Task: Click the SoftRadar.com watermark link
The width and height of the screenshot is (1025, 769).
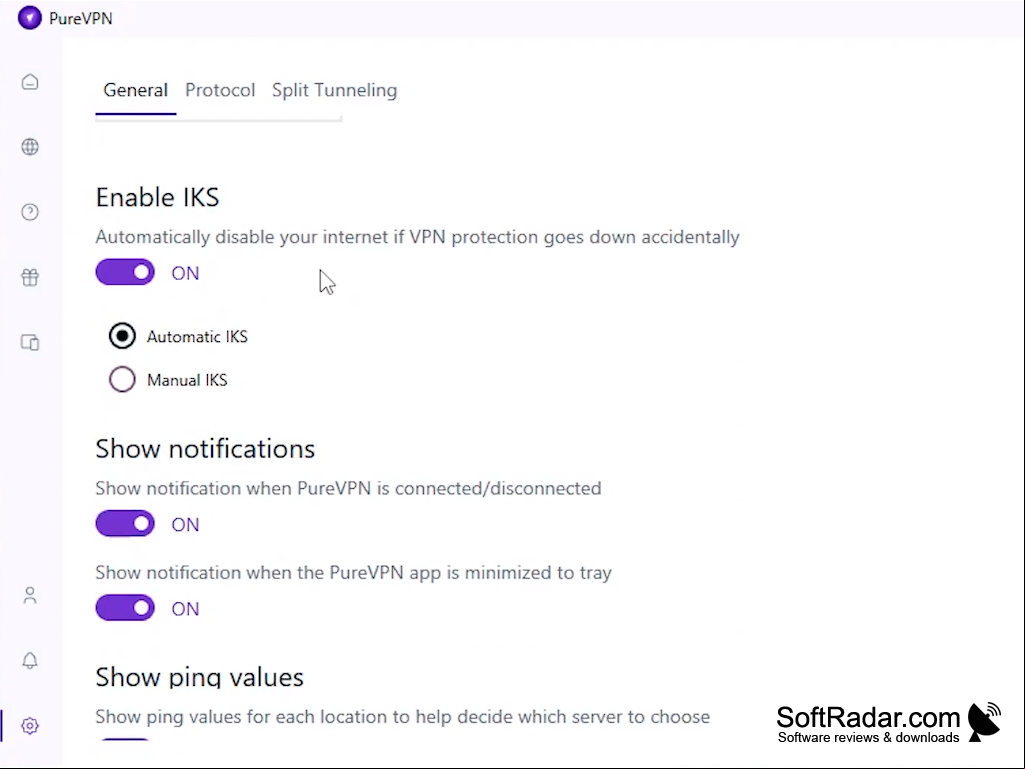Action: point(889,723)
